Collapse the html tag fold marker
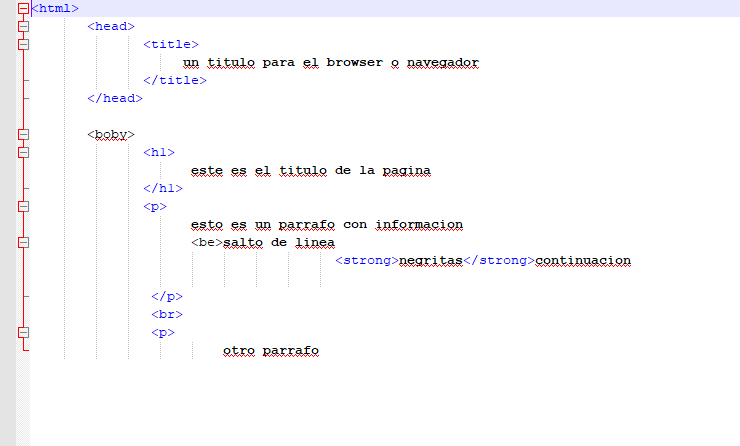Screen dimensions: 740x446 tap(24, 8)
